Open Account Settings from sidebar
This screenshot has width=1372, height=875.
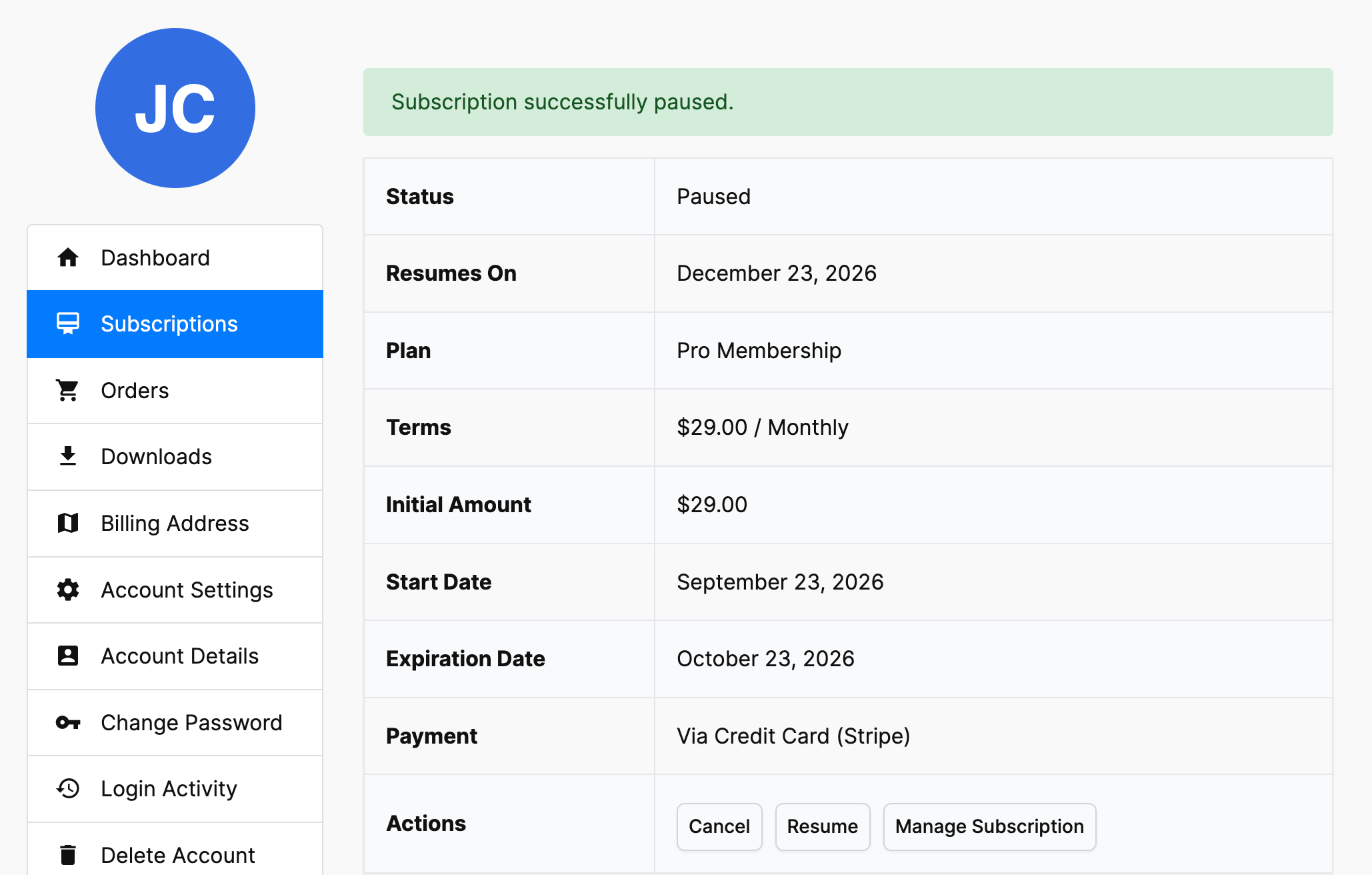pyautogui.click(x=175, y=590)
